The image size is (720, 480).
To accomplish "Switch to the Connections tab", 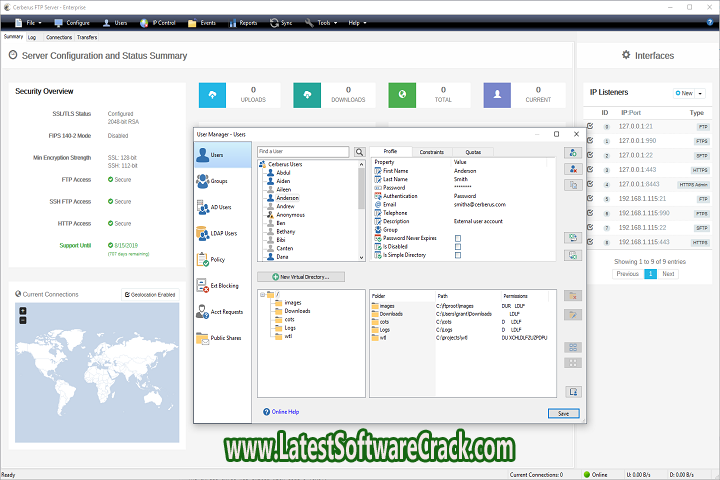I will point(59,37).
